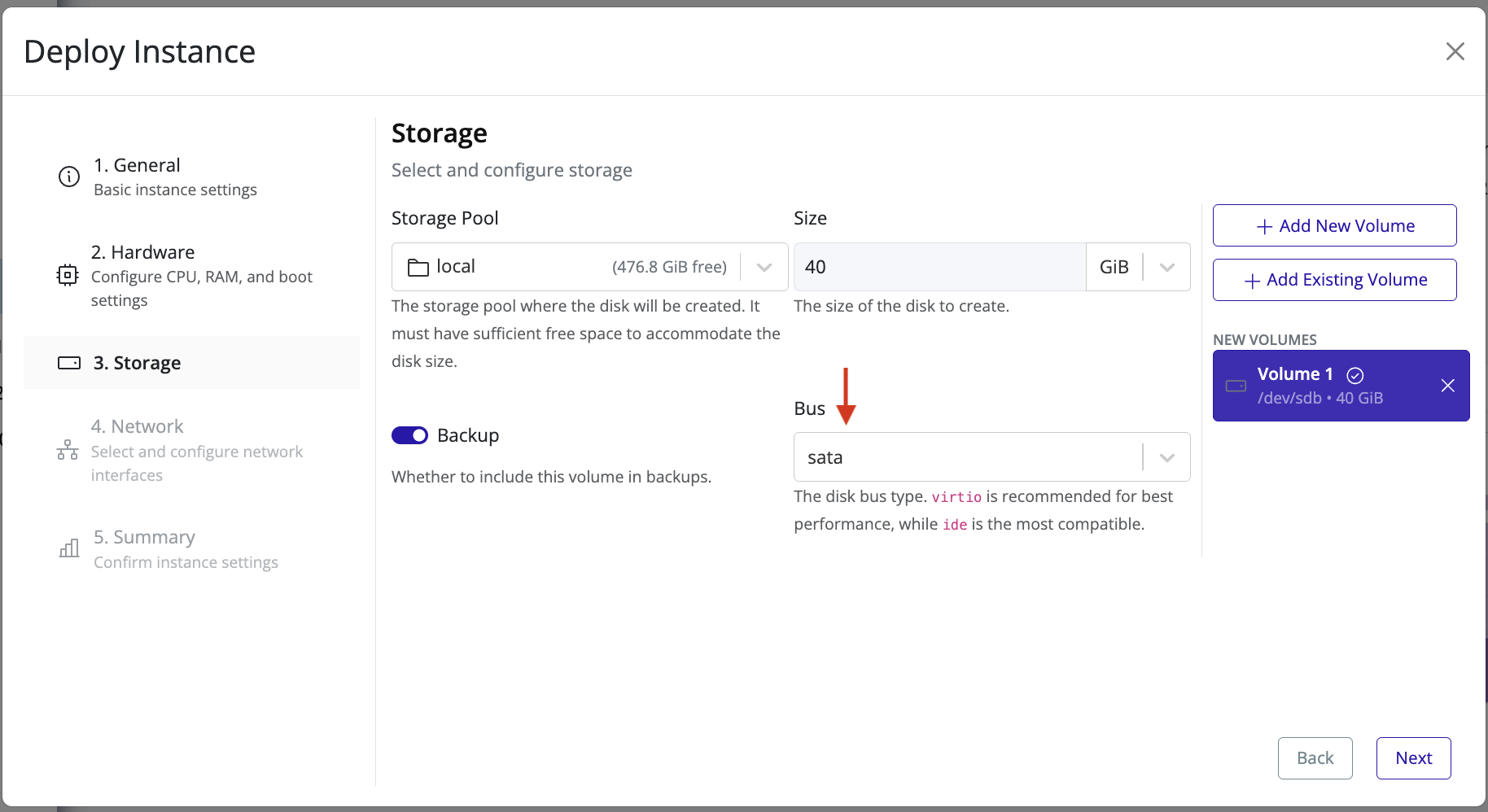Viewport: 1488px width, 812px height.
Task: Select step 3. Storage
Action: point(191,363)
